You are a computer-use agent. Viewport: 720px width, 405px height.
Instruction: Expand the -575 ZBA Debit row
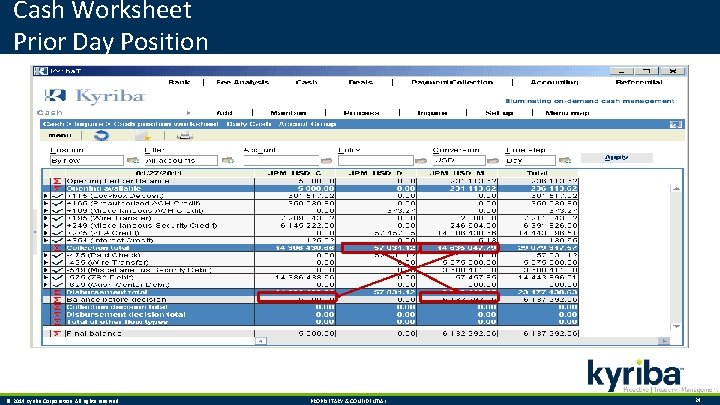click(46, 277)
